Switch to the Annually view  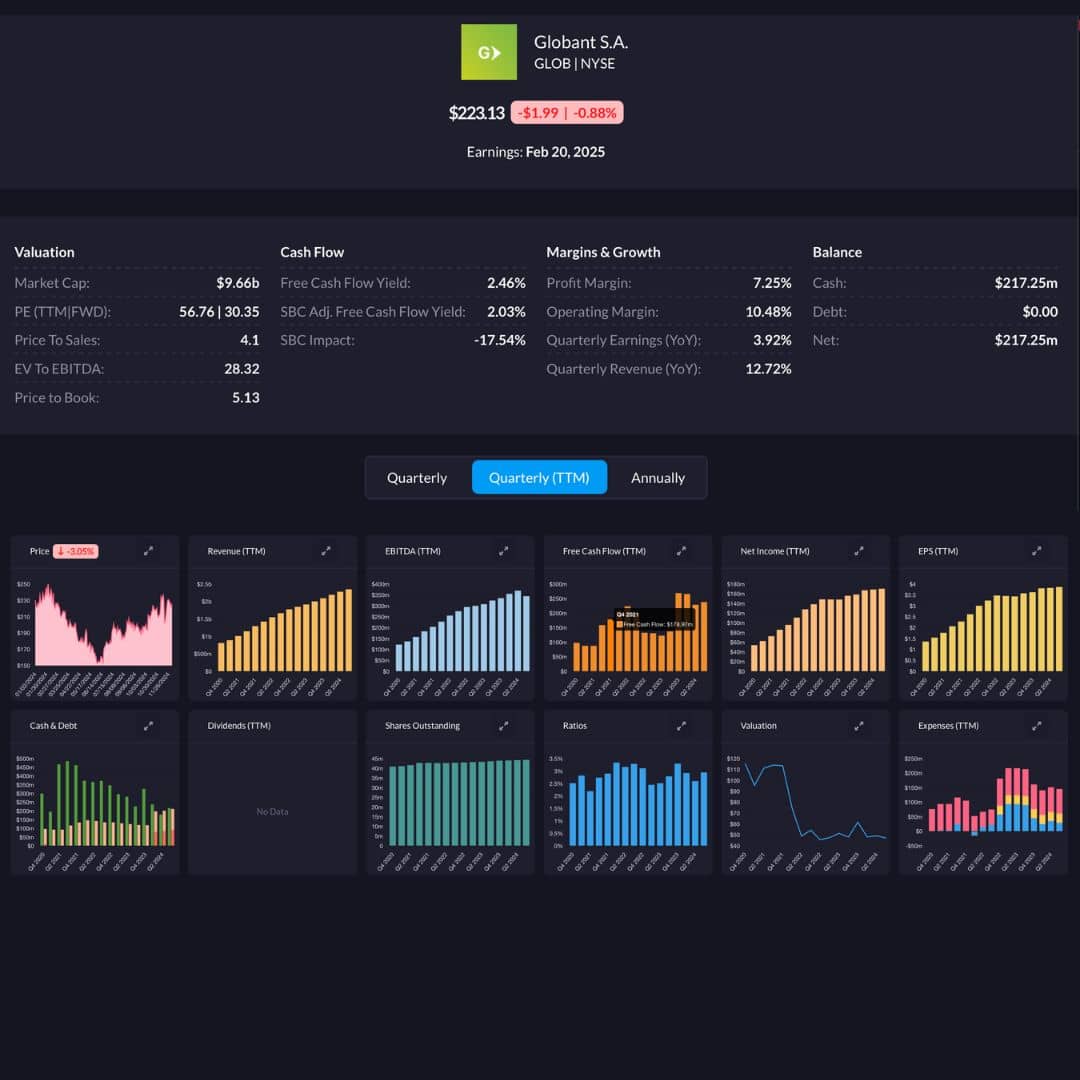pos(658,477)
